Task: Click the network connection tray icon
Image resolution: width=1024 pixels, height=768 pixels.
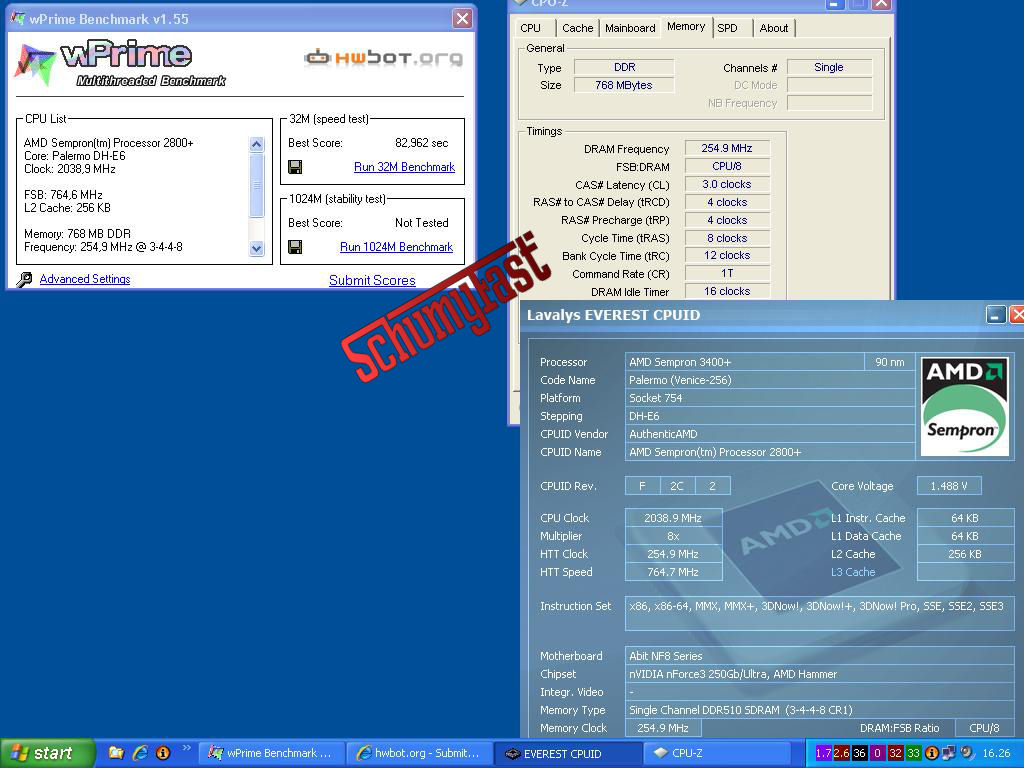Action: [x=949, y=753]
